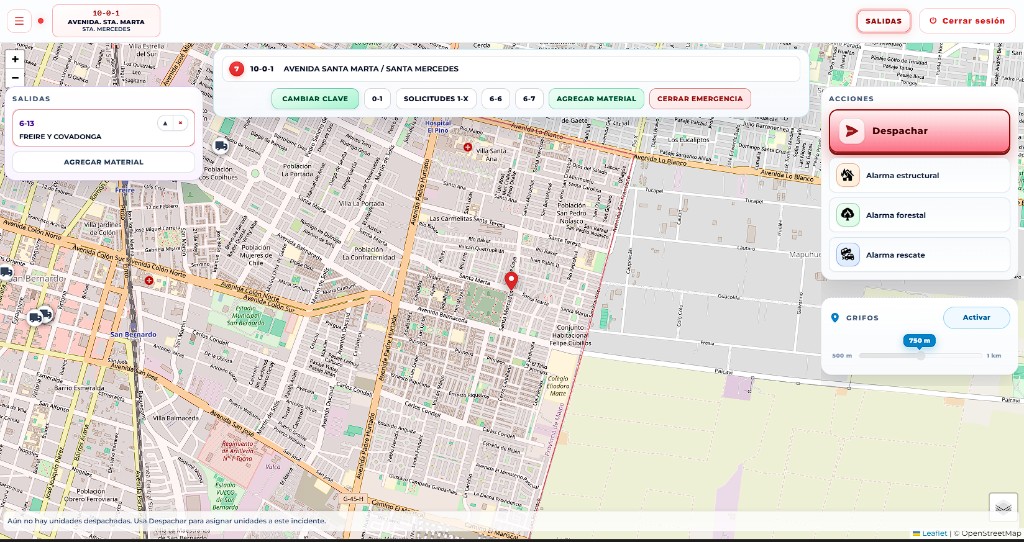Click the 'Aún no hay unidades despachadas' status message

click(x=167, y=521)
